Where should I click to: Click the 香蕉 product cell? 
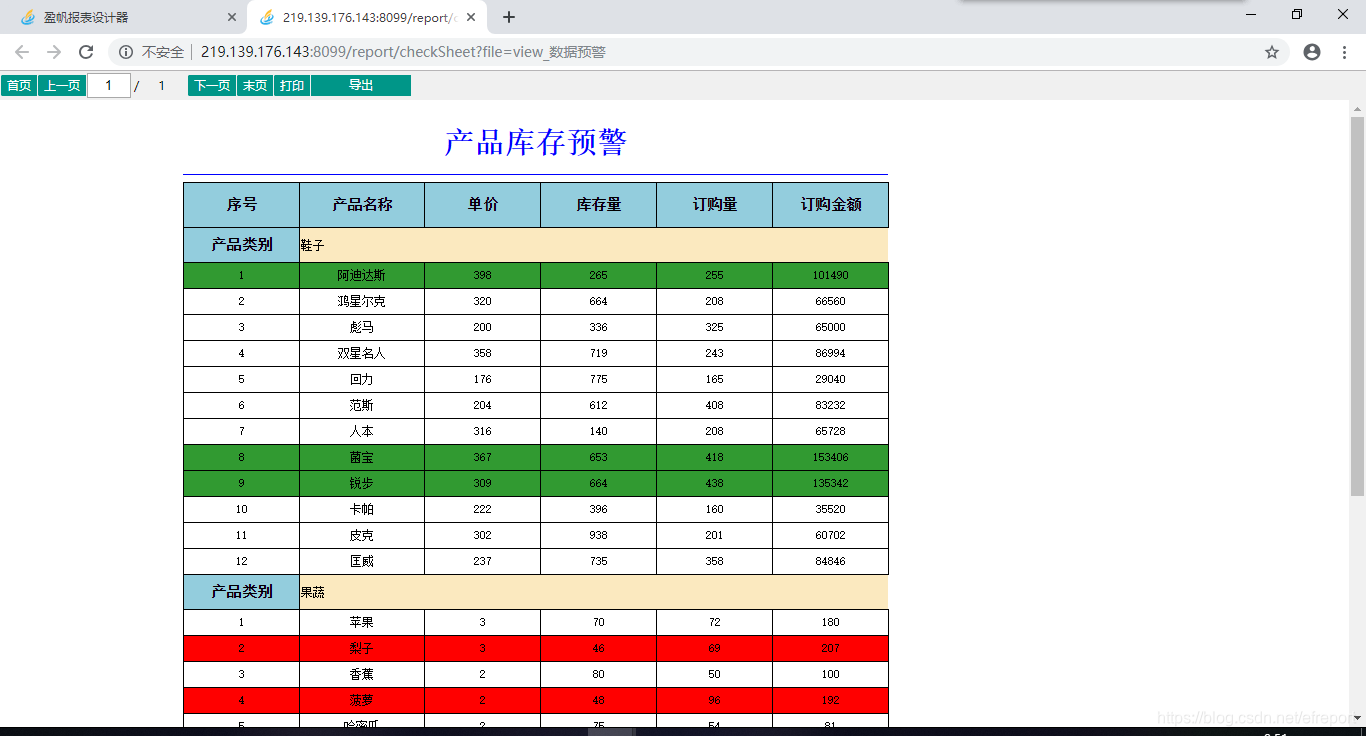(362, 674)
